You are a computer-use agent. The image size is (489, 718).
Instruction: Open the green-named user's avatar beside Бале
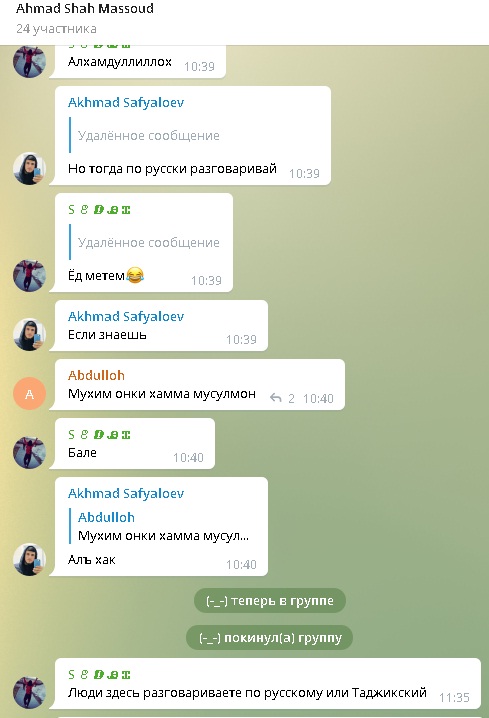click(29, 452)
